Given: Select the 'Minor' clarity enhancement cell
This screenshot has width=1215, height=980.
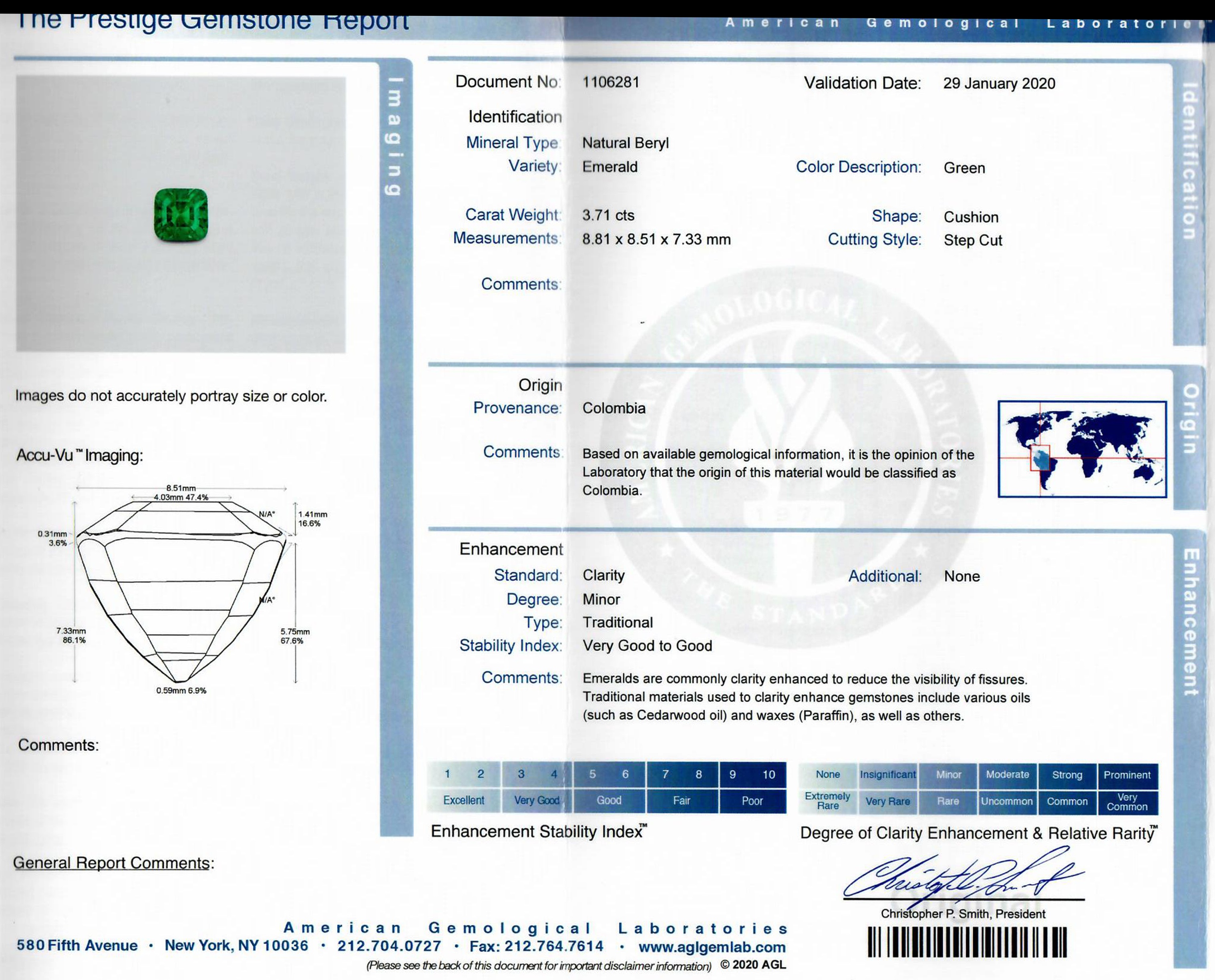Looking at the screenshot, I should pyautogui.click(x=949, y=775).
